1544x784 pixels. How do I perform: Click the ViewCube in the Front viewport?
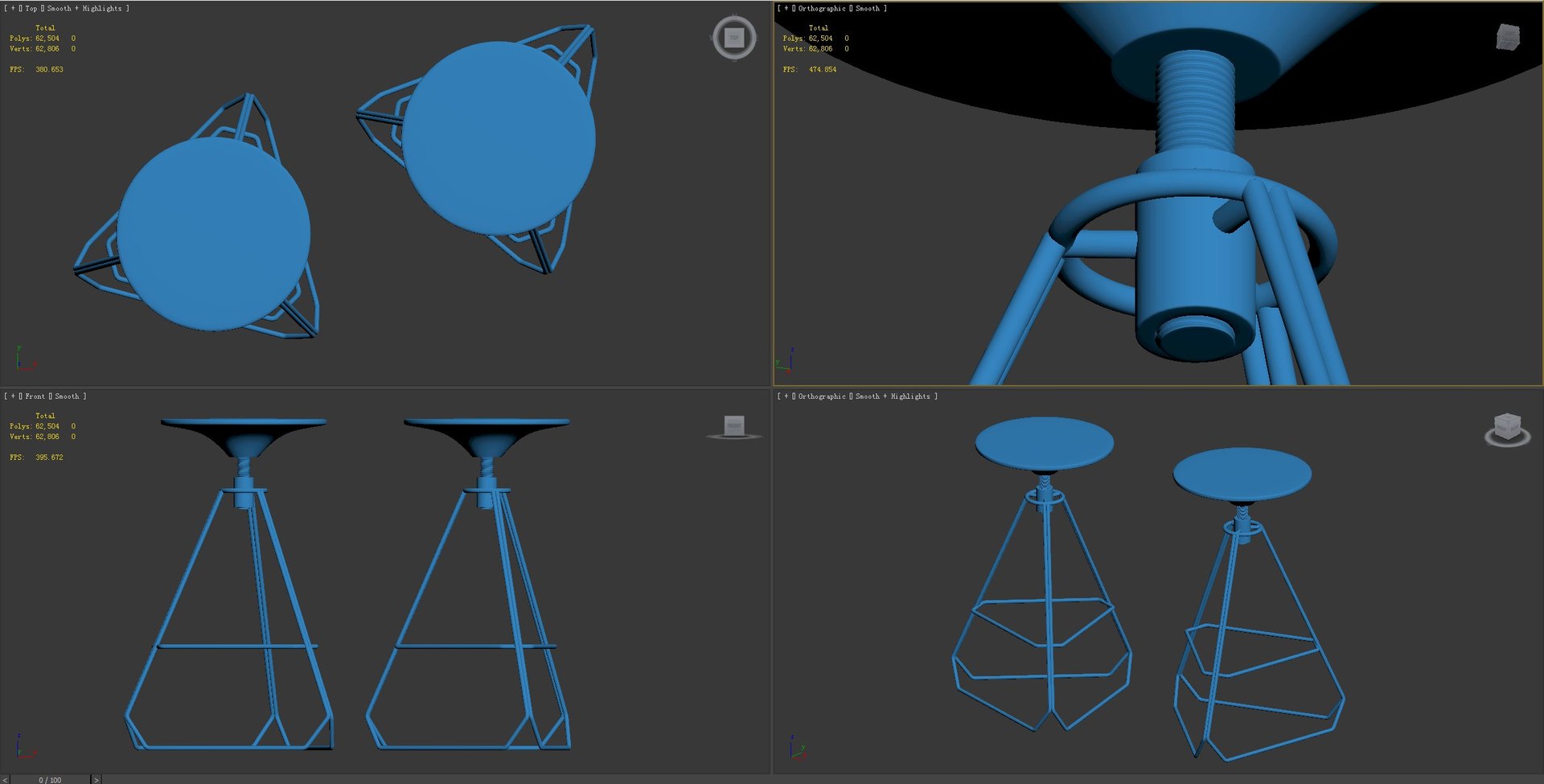pos(733,426)
